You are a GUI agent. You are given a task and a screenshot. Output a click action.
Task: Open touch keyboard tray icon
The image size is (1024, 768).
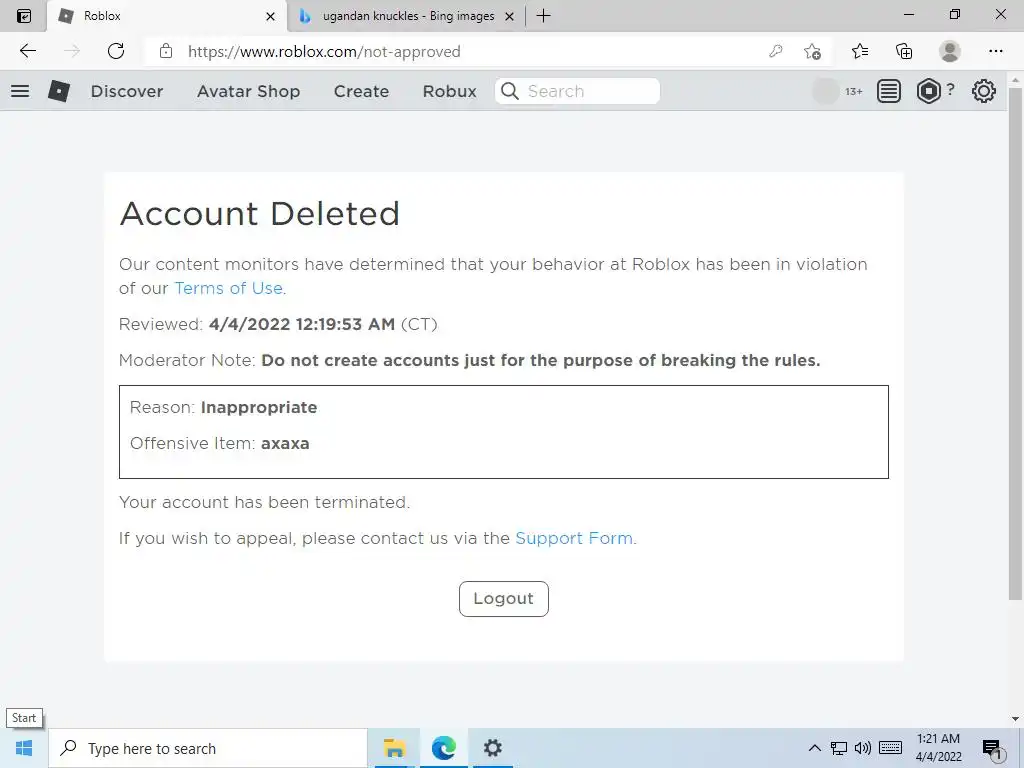(890, 748)
